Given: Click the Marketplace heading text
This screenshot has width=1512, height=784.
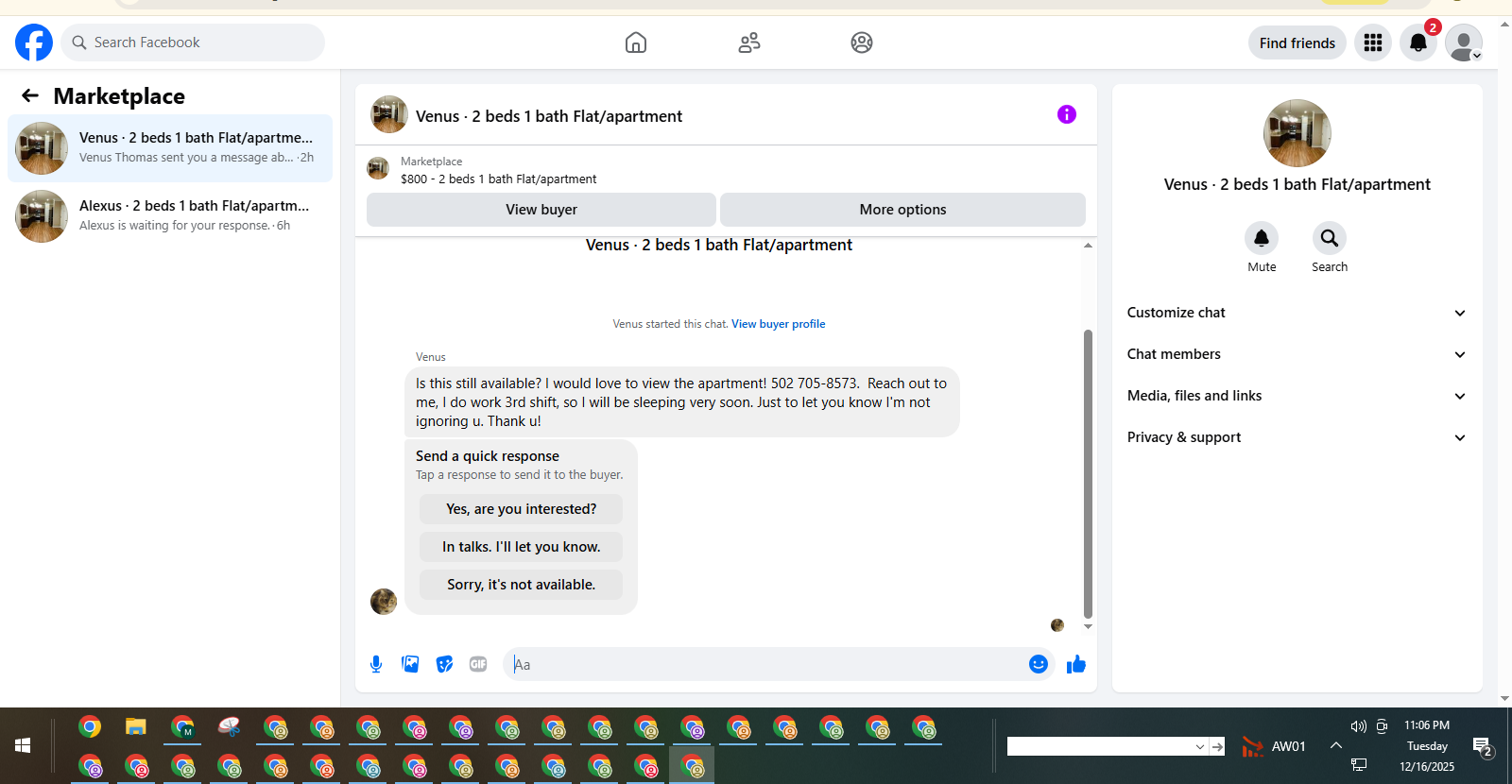Looking at the screenshot, I should (x=119, y=96).
